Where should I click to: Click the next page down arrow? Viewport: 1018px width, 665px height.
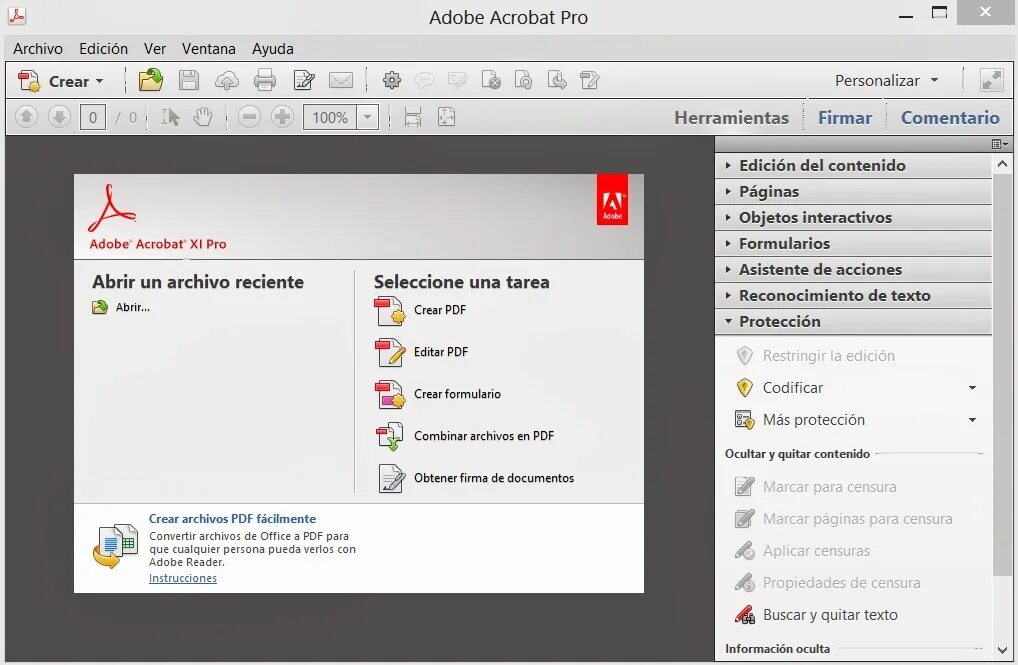(59, 117)
